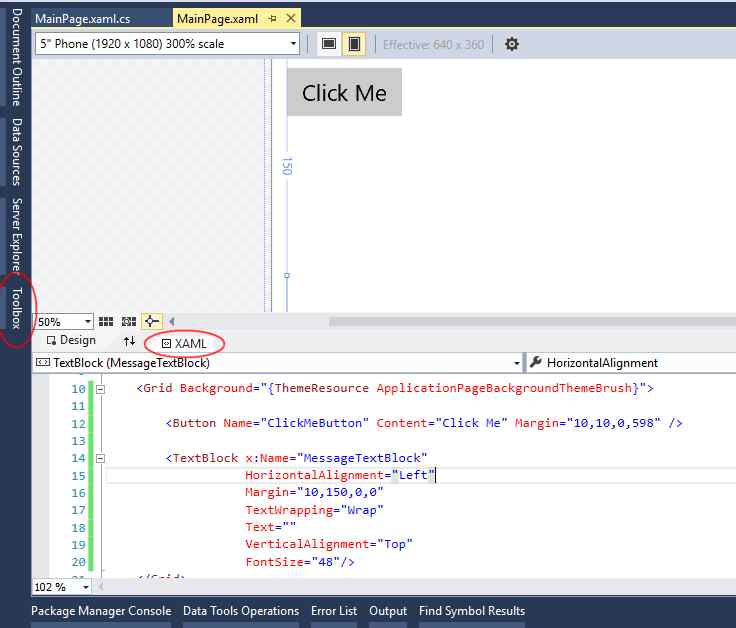Open the Package Manager Console tab
Screen dimensions: 736x628
(x=101, y=611)
